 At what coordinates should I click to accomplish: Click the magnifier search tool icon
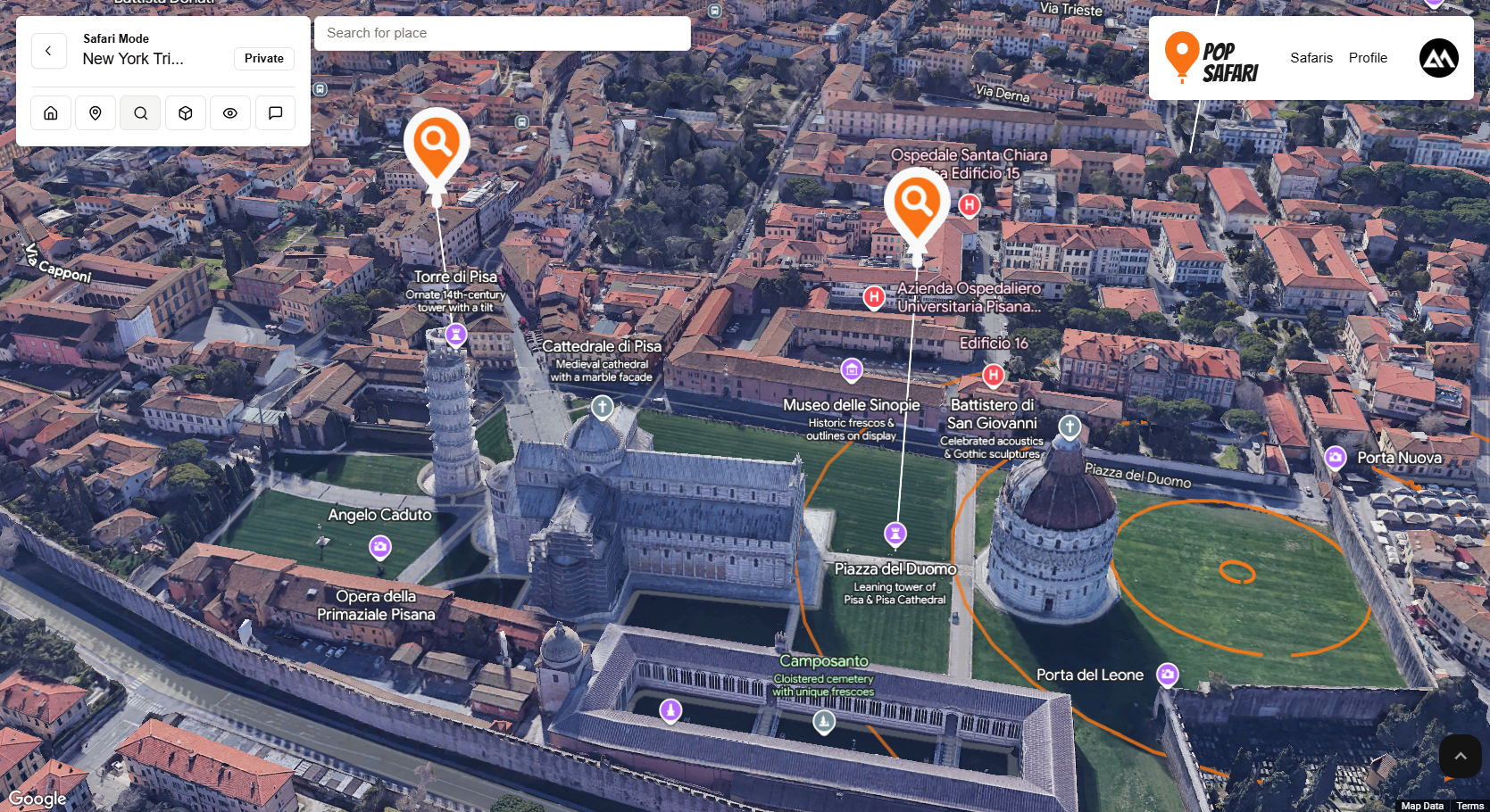pos(140,113)
